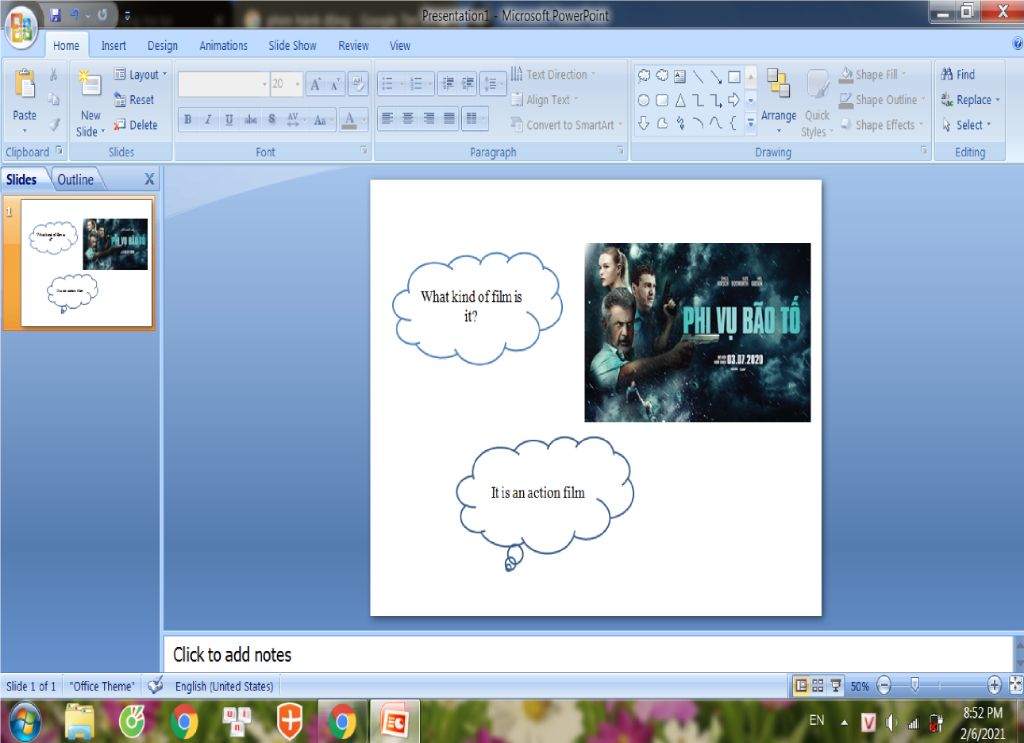Decrease the font size with Shrink Font
Image resolution: width=1024 pixels, height=743 pixels.
335,84
